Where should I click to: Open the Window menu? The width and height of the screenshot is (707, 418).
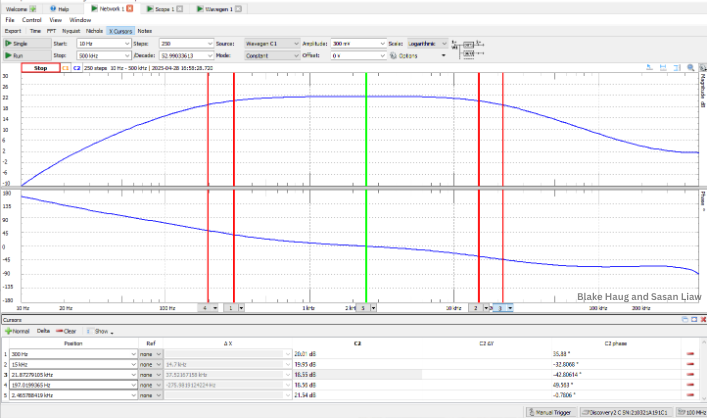coord(80,20)
